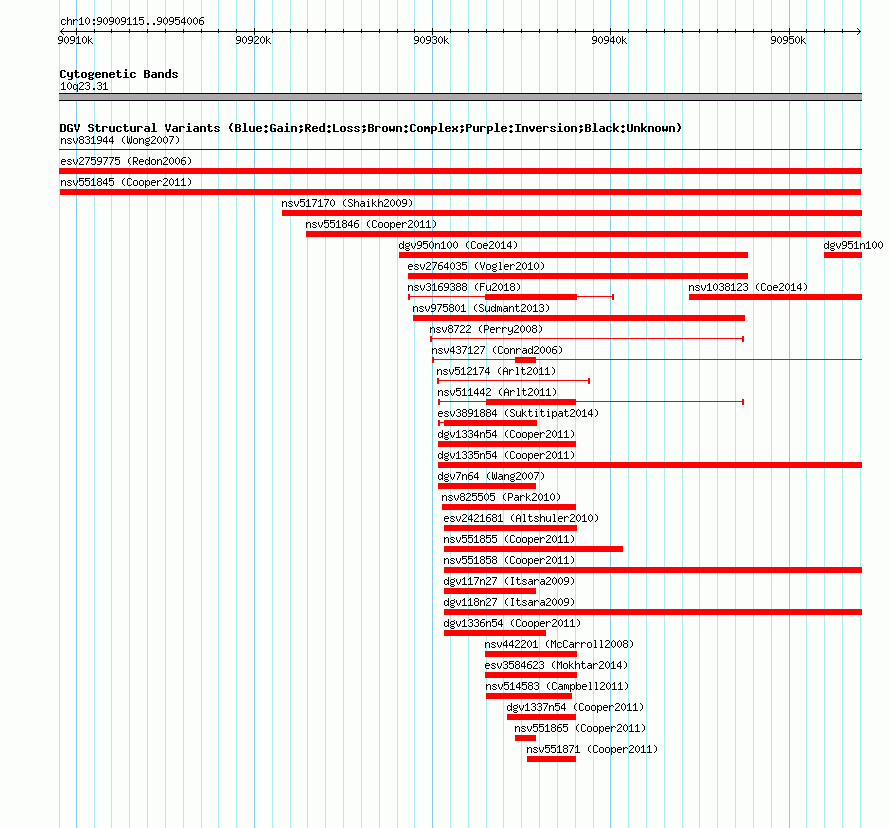Click the 90930k ruler tick label
Screen dimensions: 890x828
tap(431, 40)
